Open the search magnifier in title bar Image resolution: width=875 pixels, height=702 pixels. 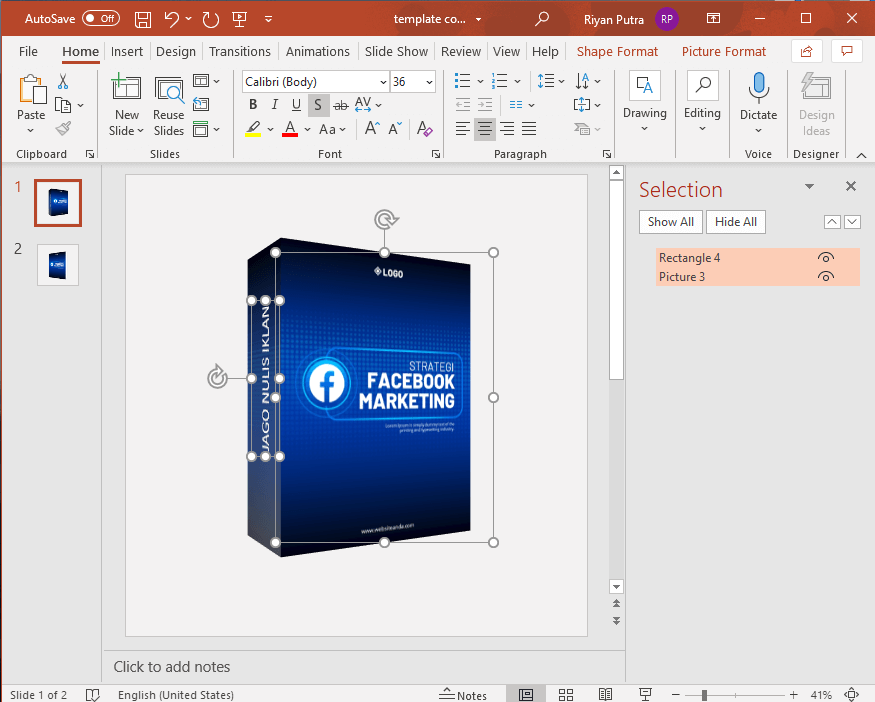541,20
